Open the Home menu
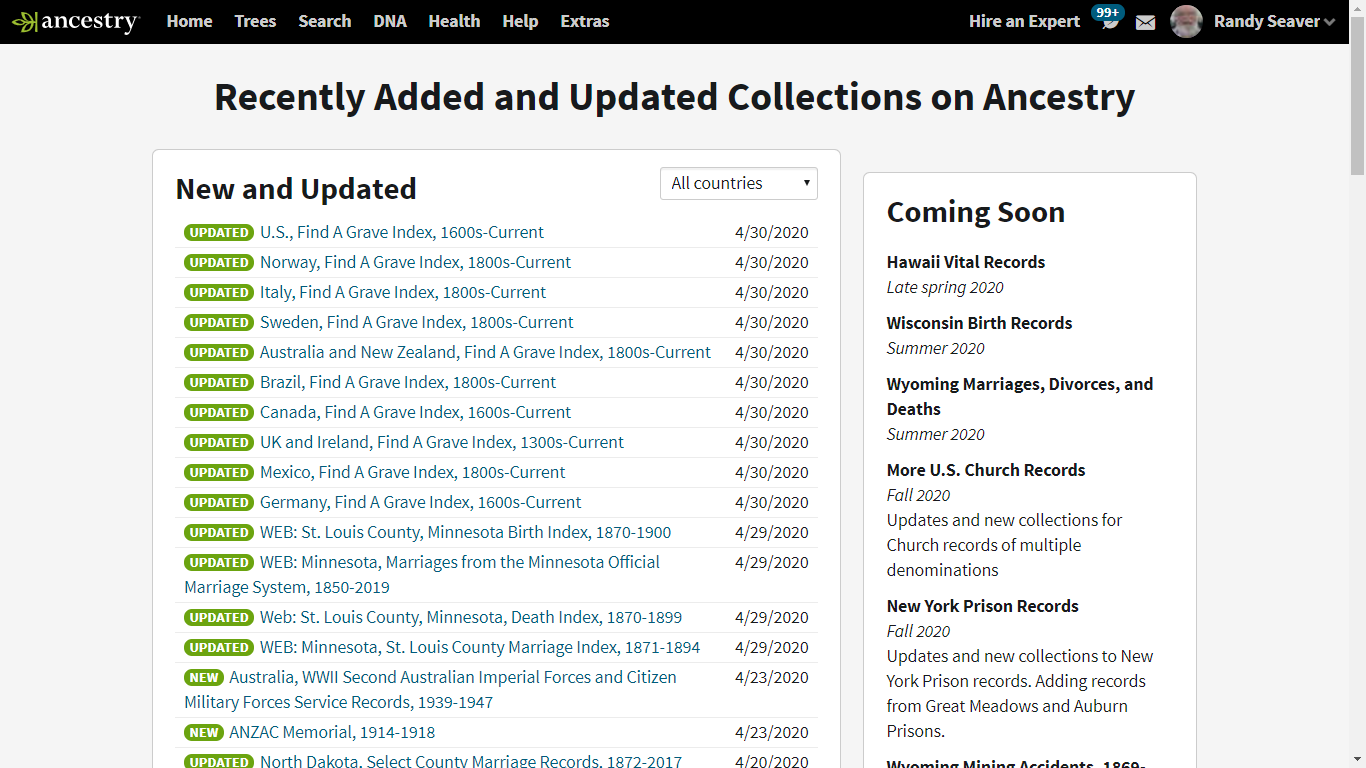This screenshot has height=768, width=1366. [x=189, y=21]
